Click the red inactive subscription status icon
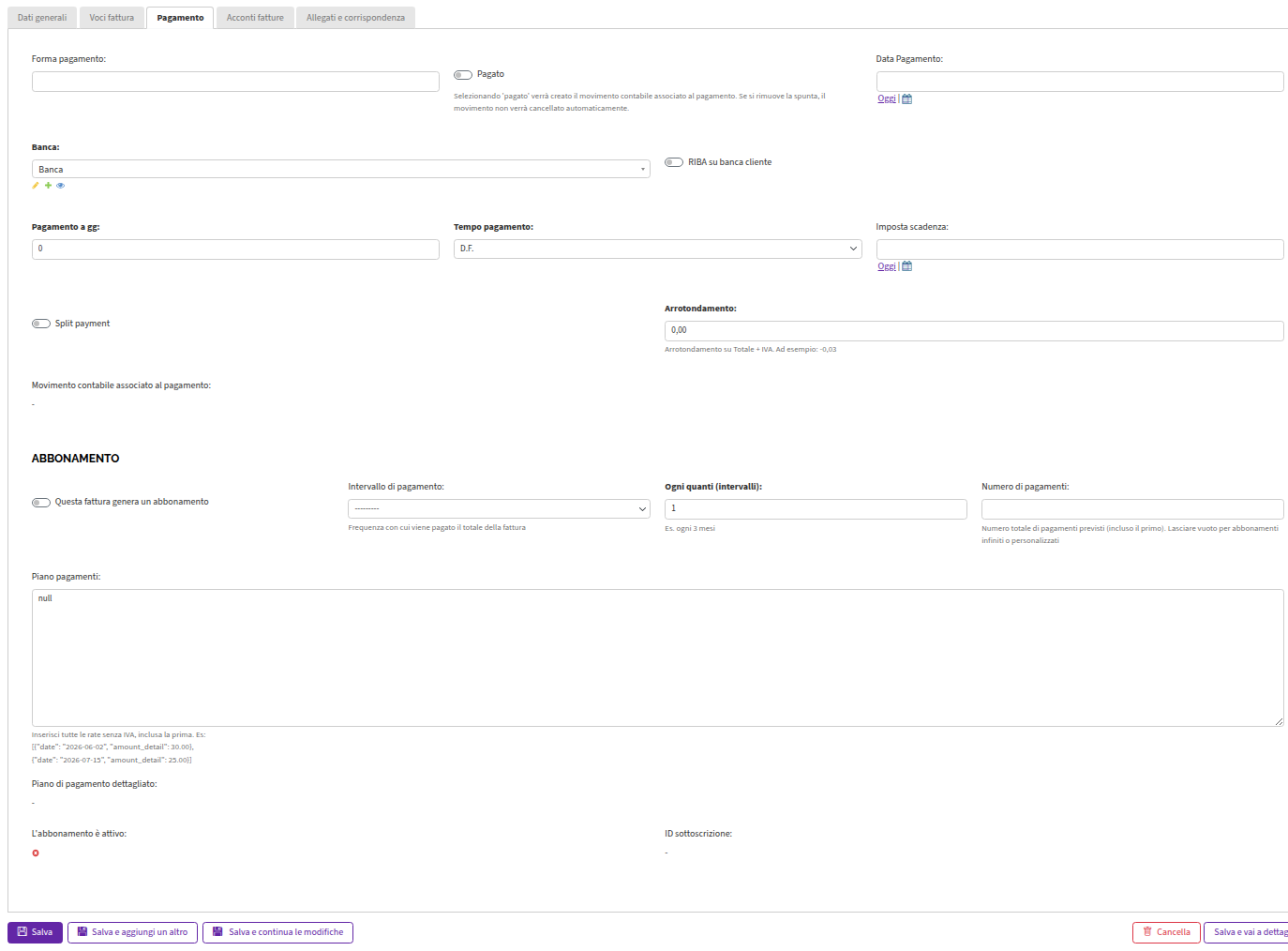 coord(36,853)
